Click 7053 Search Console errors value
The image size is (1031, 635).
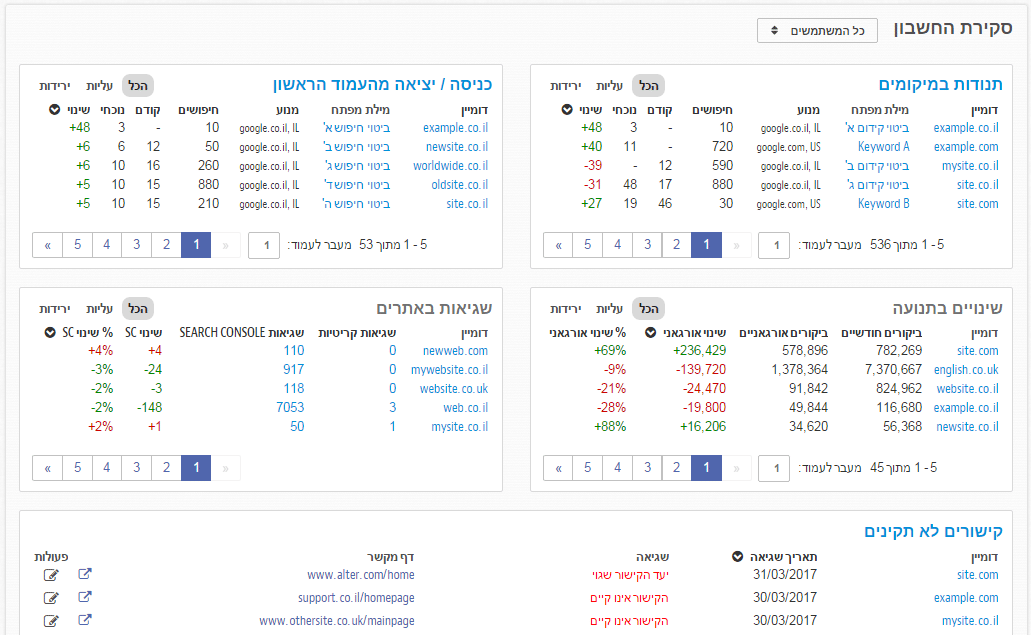pyautogui.click(x=290, y=408)
